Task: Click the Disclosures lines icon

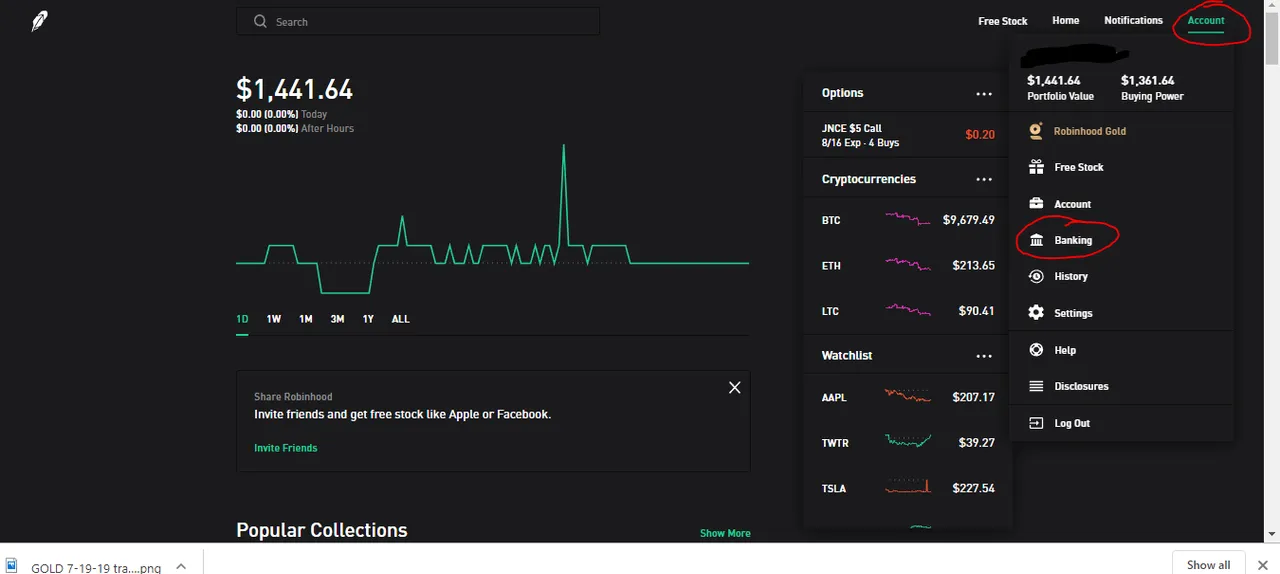Action: pyautogui.click(x=1036, y=386)
